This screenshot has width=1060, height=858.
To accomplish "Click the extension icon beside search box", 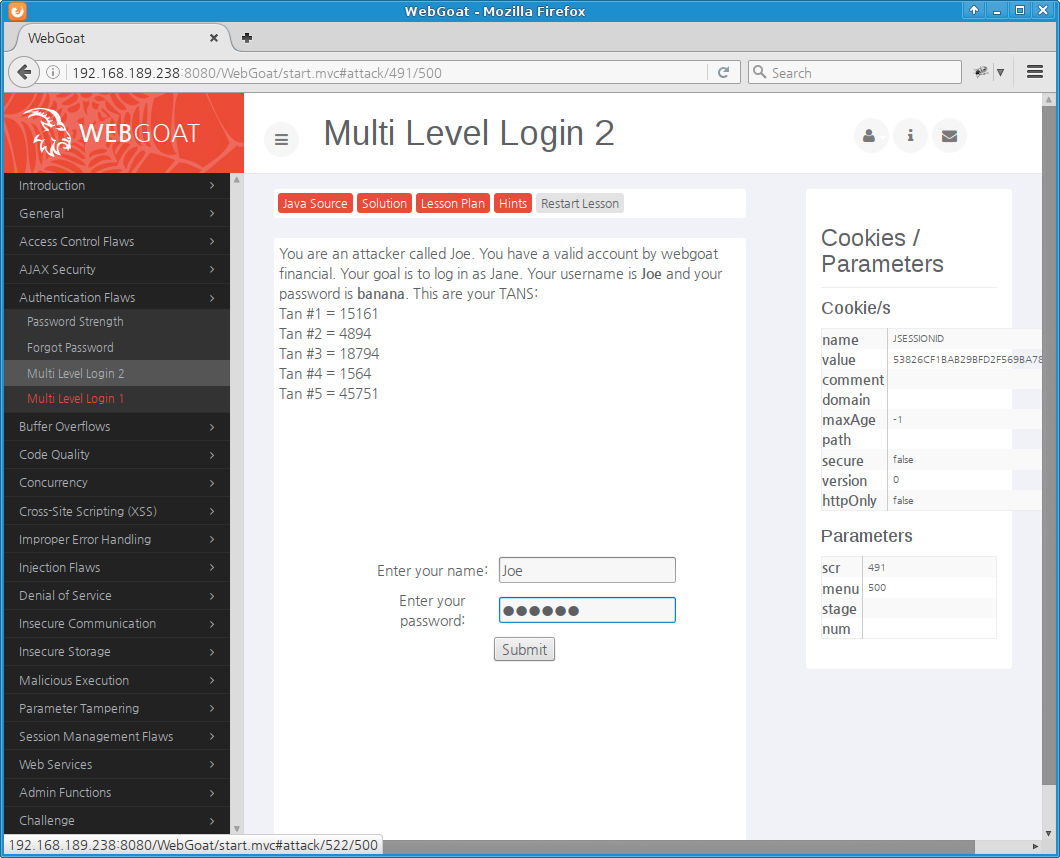I will click(x=980, y=72).
